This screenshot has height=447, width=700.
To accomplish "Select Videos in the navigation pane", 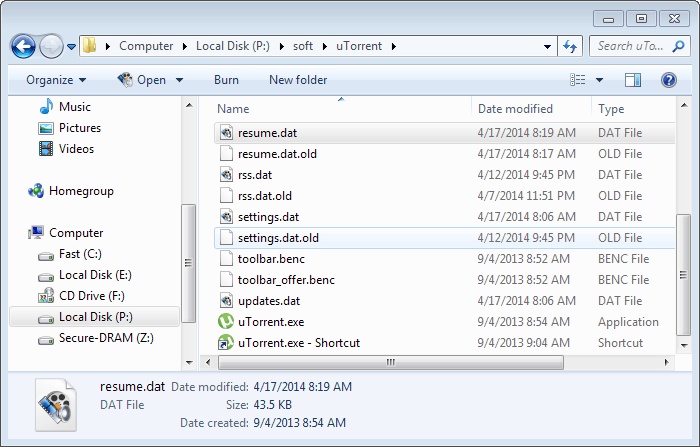I will pos(76,149).
